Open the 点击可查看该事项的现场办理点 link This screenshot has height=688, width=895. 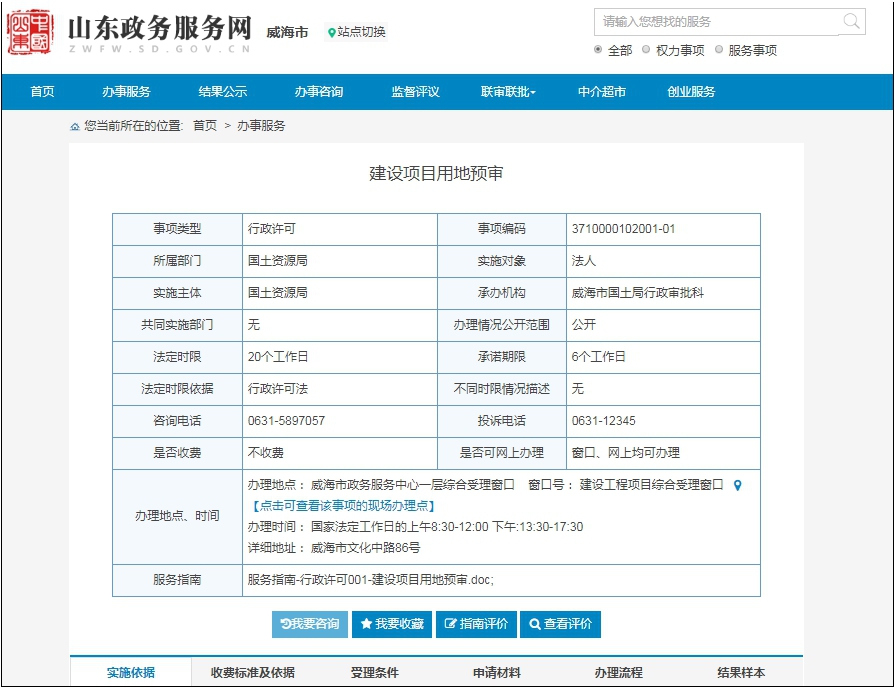click(x=341, y=506)
